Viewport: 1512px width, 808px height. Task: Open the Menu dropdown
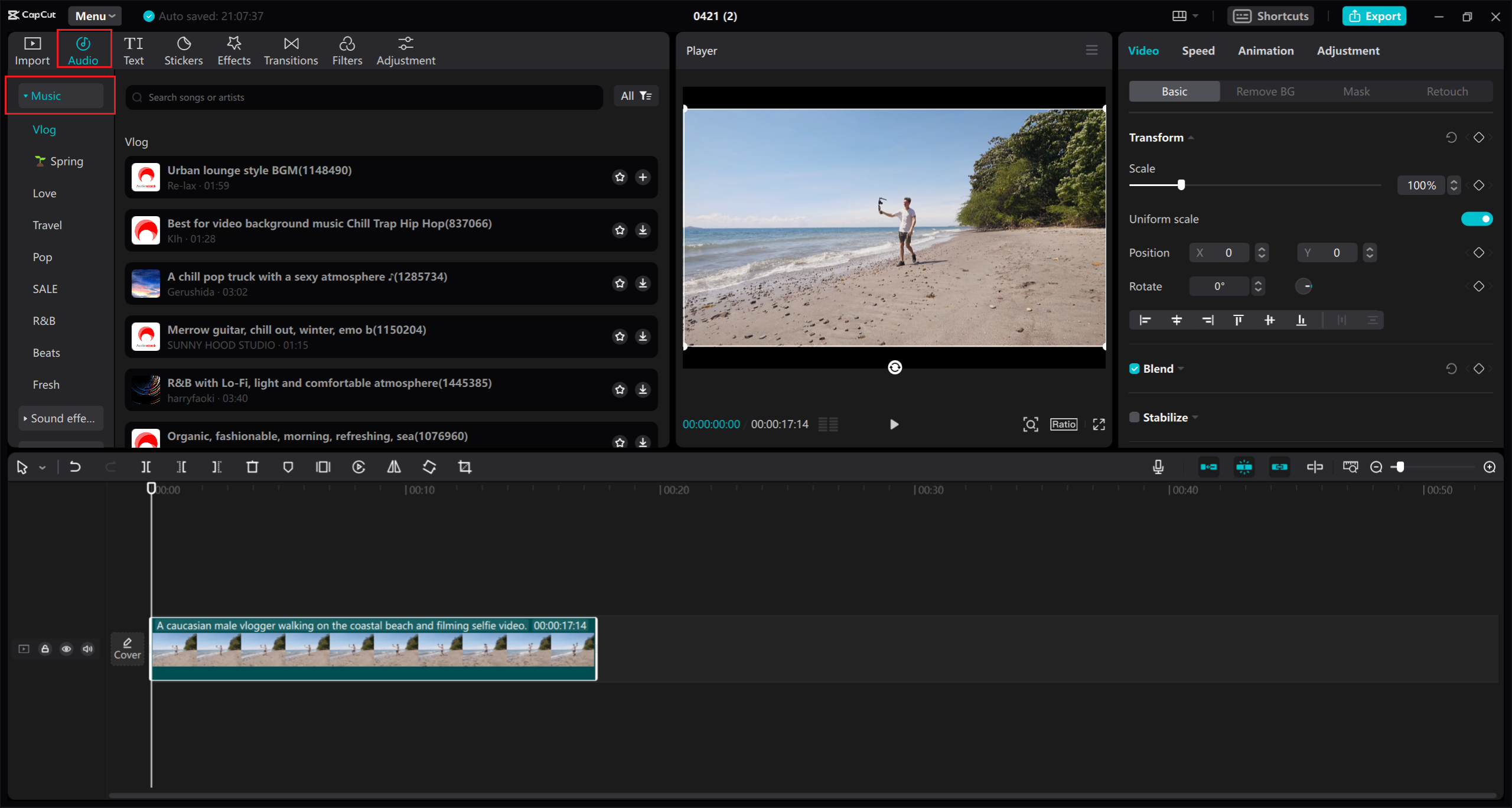[x=94, y=16]
